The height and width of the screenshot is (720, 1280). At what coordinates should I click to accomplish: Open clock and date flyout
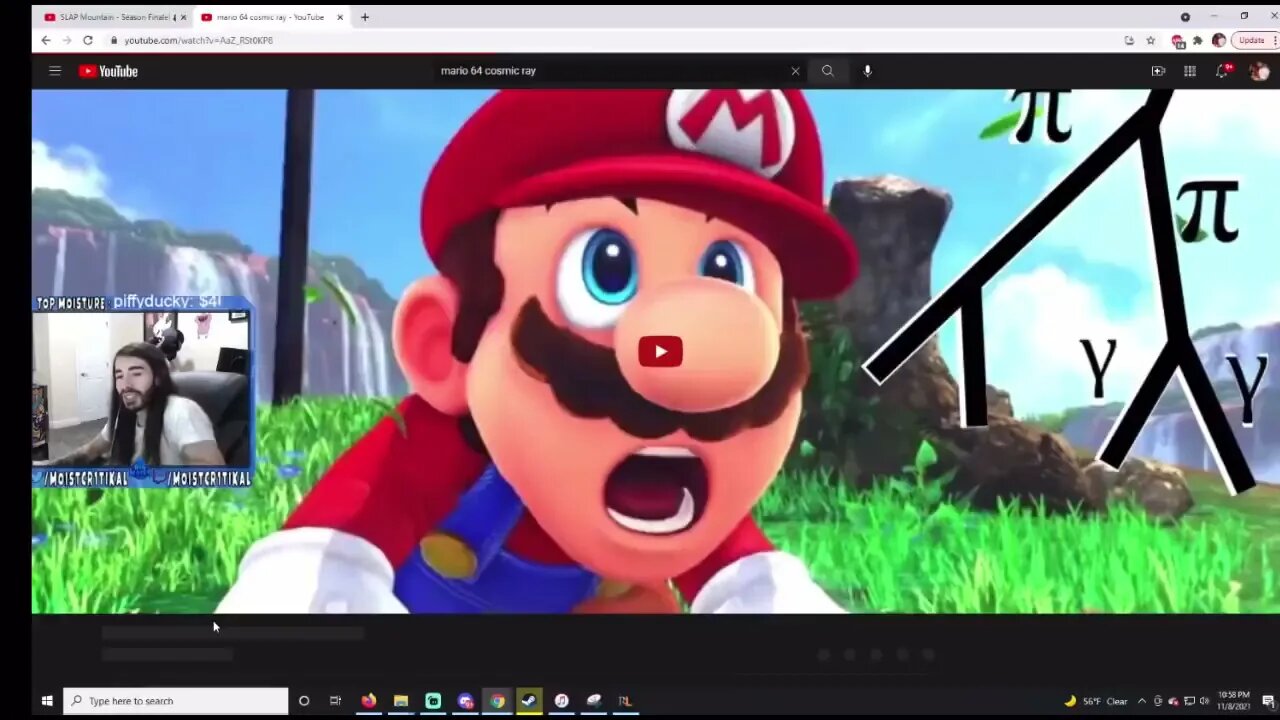coord(1234,700)
